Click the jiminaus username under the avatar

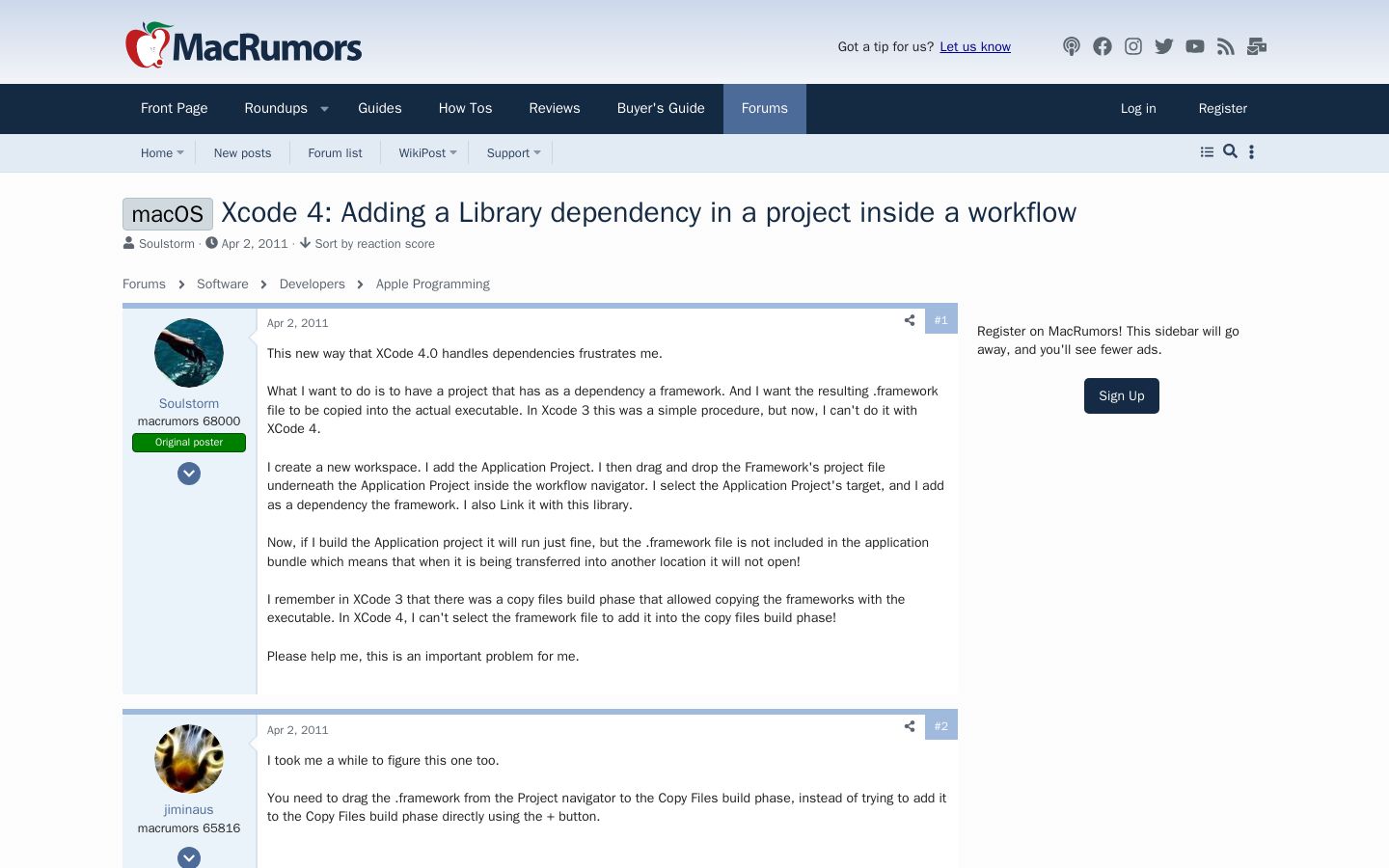tap(189, 810)
